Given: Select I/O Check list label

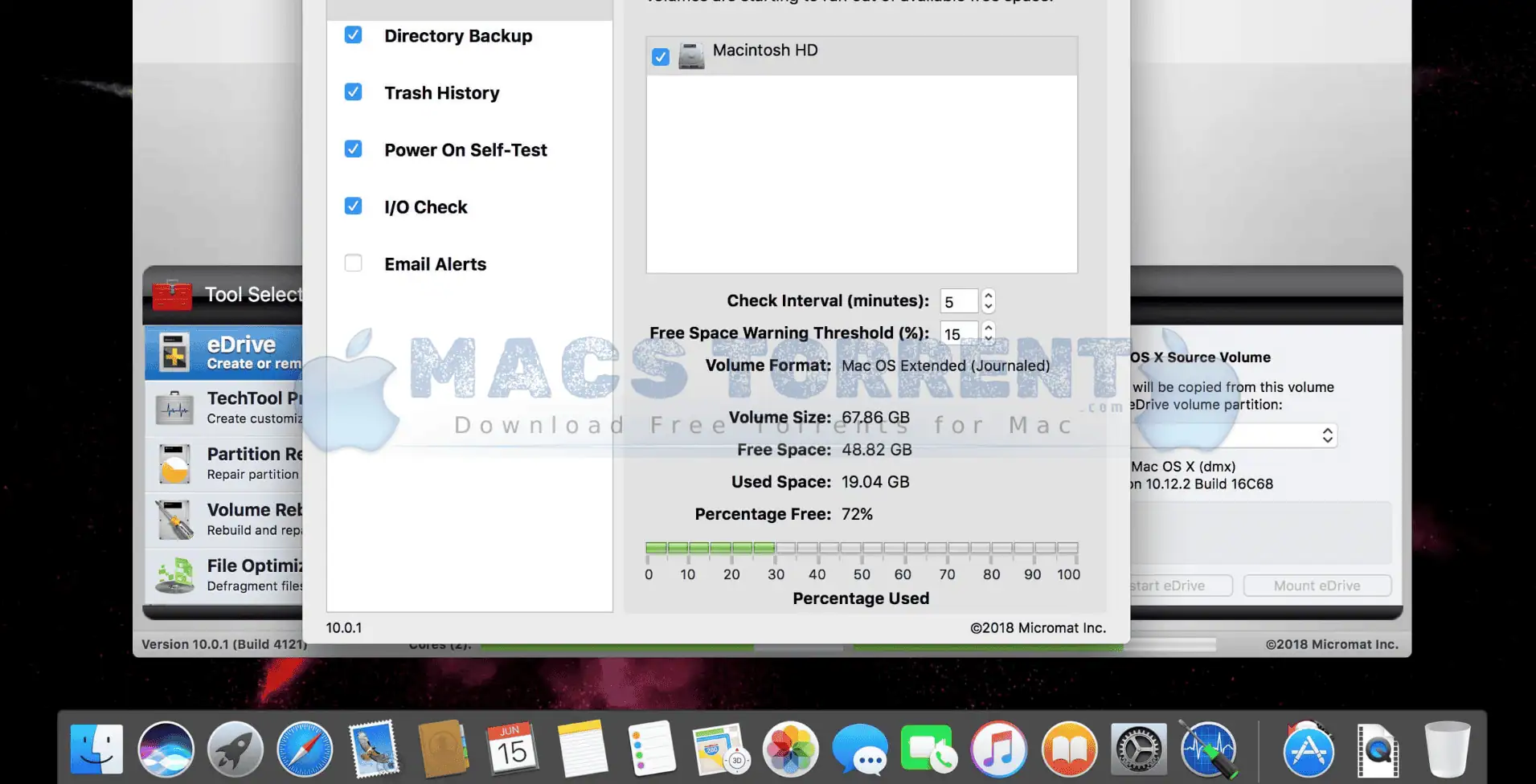Looking at the screenshot, I should (x=426, y=206).
